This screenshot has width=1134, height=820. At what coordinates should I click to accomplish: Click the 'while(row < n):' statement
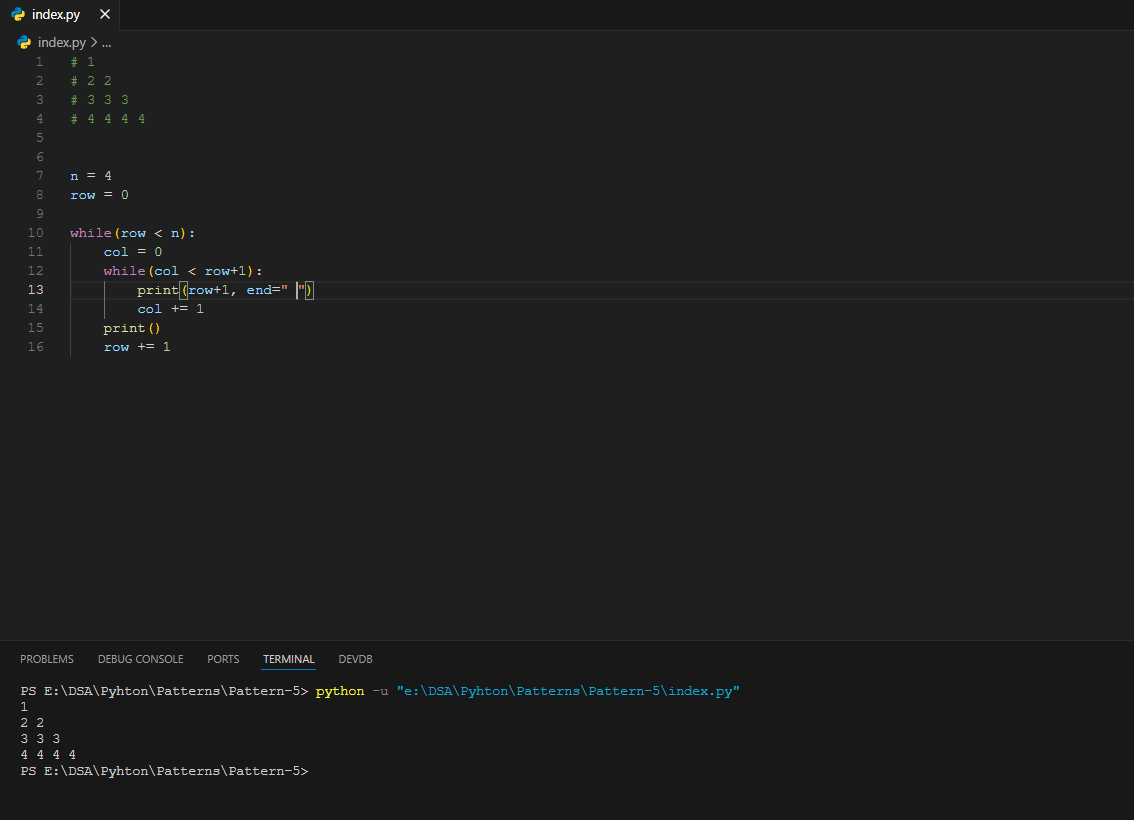pyautogui.click(x=132, y=233)
